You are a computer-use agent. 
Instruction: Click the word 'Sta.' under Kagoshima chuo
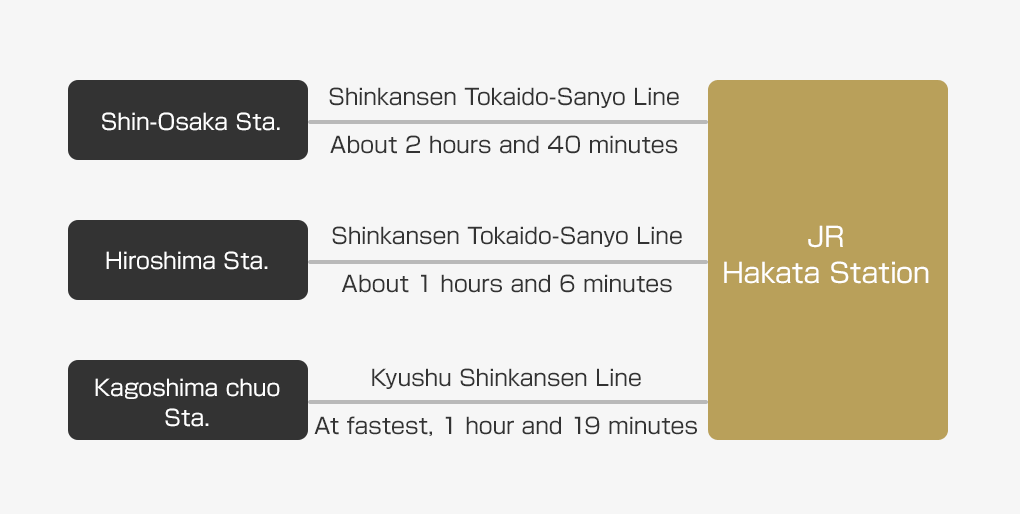(x=187, y=417)
